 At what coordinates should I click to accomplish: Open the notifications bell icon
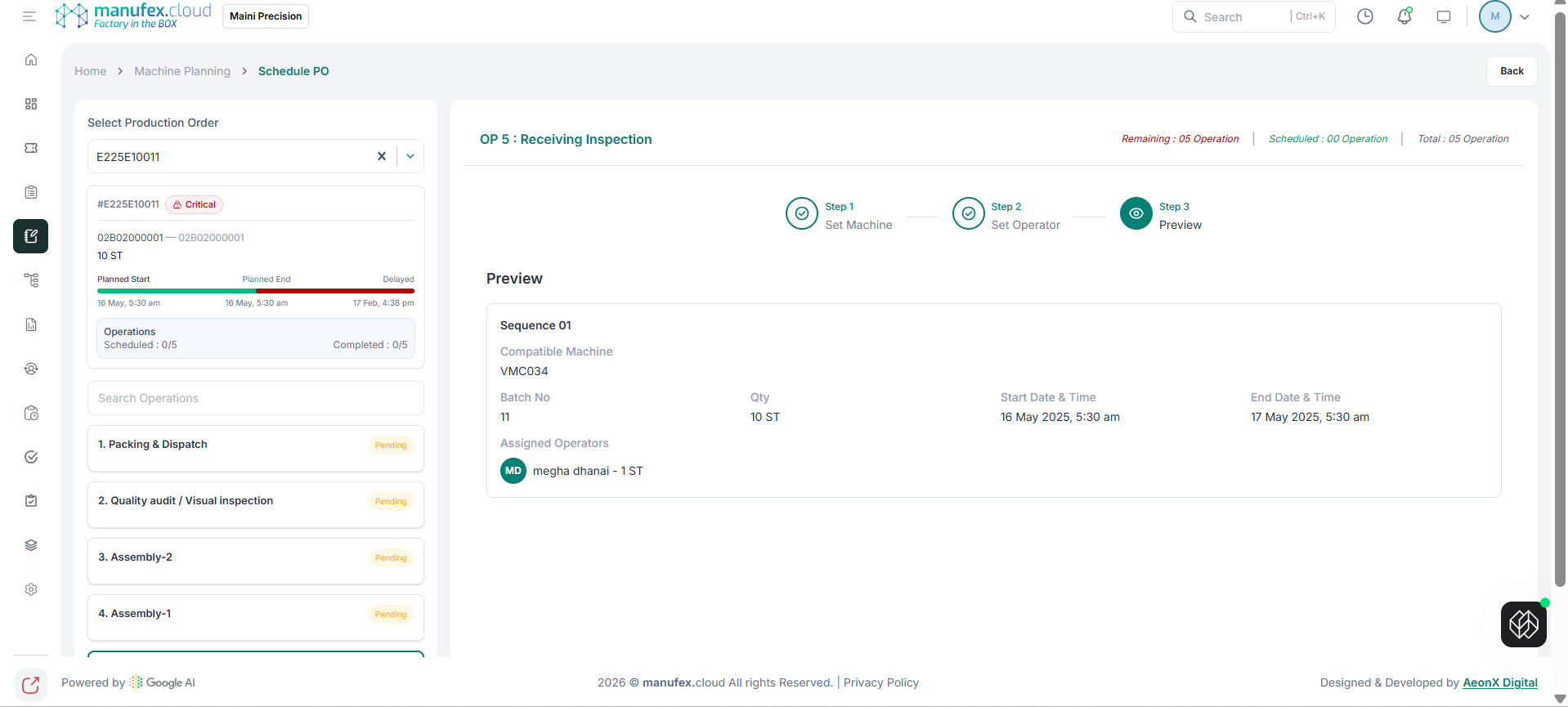coord(1404,16)
